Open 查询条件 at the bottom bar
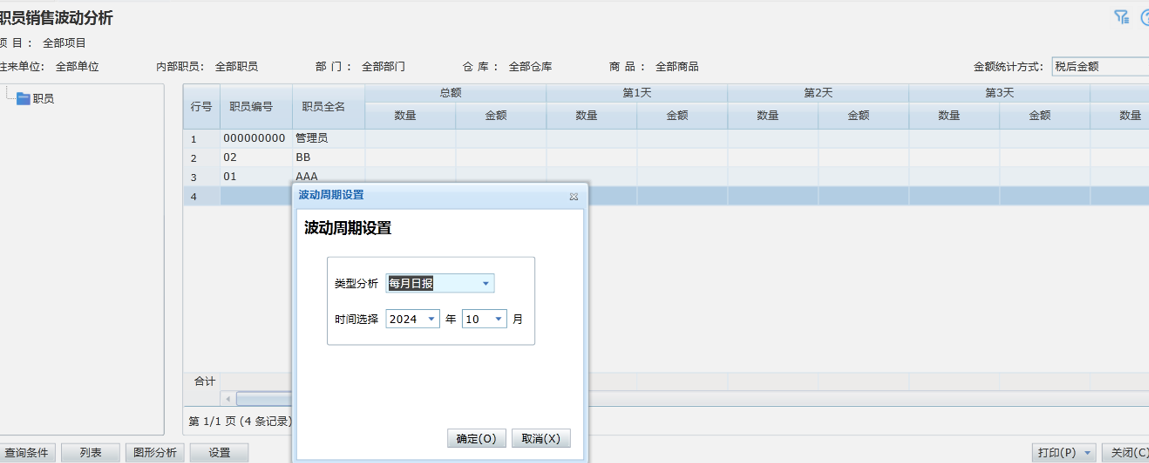The image size is (1149, 463). (27, 453)
